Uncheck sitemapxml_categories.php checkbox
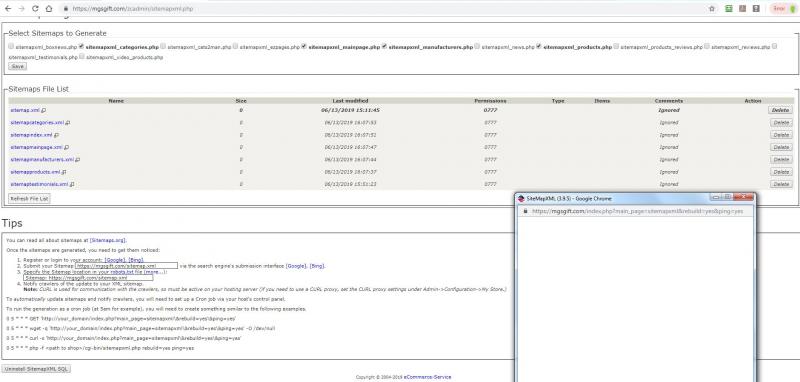This screenshot has width=800, height=382. click(82, 46)
